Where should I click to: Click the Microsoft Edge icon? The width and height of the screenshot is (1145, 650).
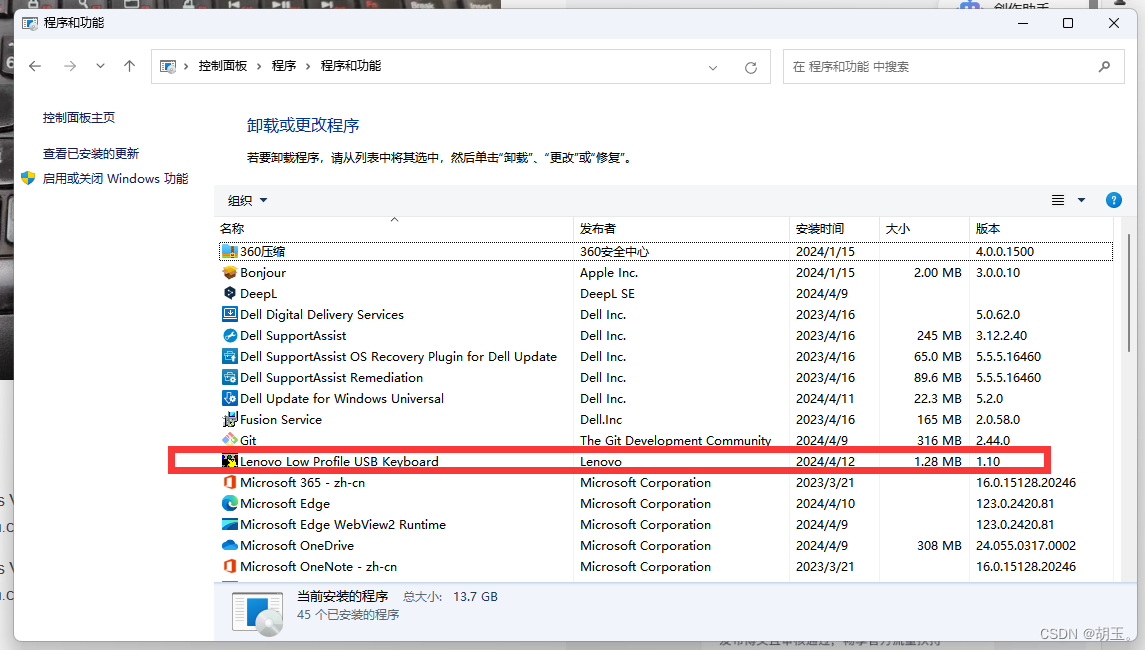point(229,503)
